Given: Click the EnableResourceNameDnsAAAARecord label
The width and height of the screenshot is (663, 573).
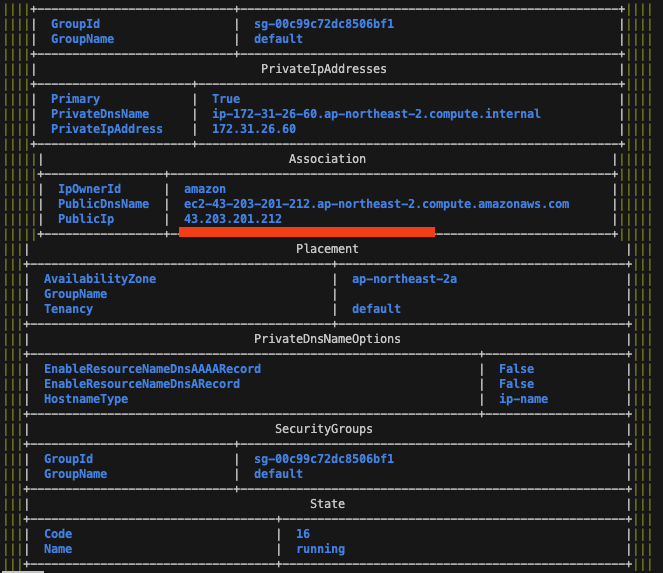Looking at the screenshot, I should coord(152,369).
